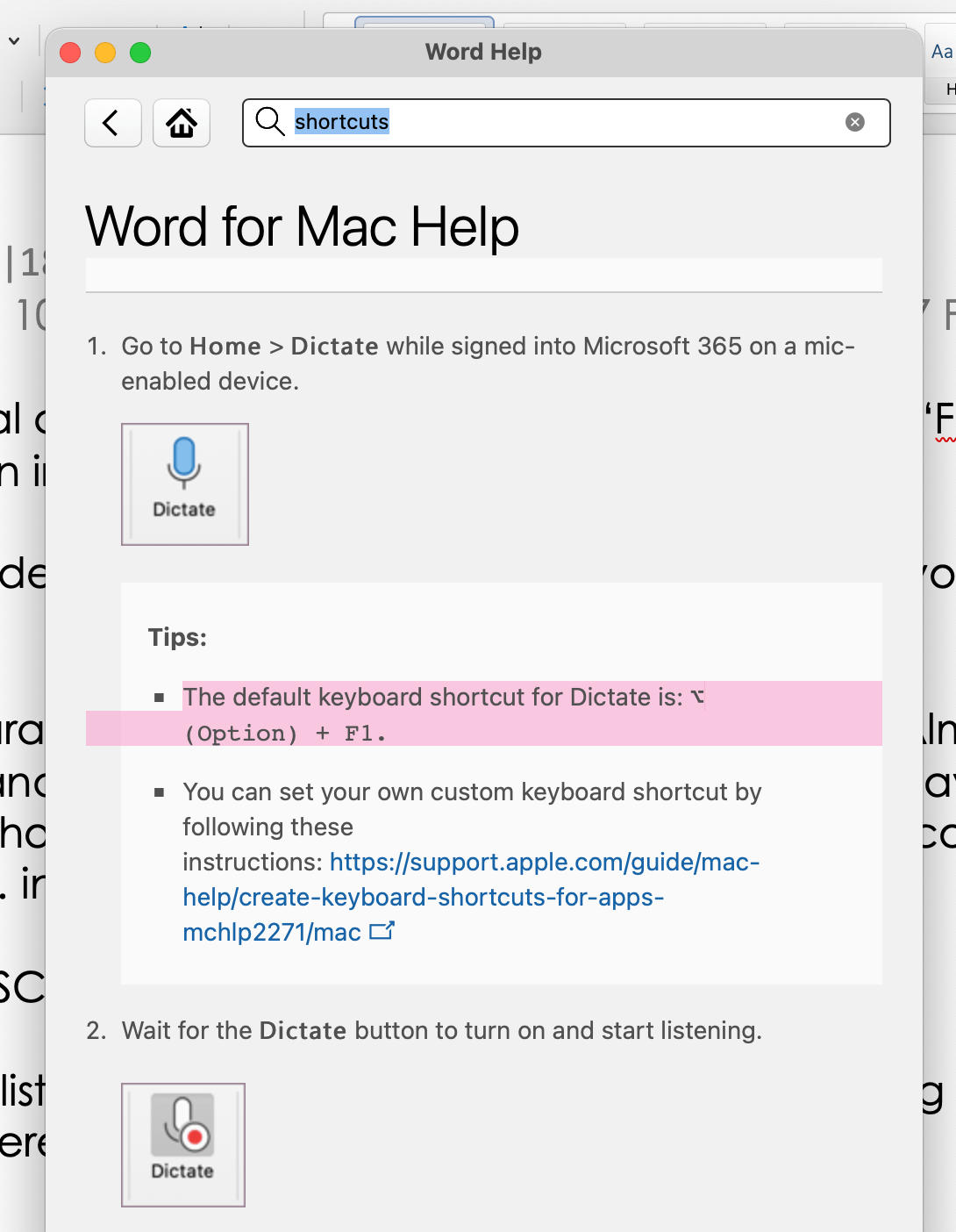Image resolution: width=956 pixels, height=1232 pixels.
Task: Click the search magnifier icon
Action: 270,122
